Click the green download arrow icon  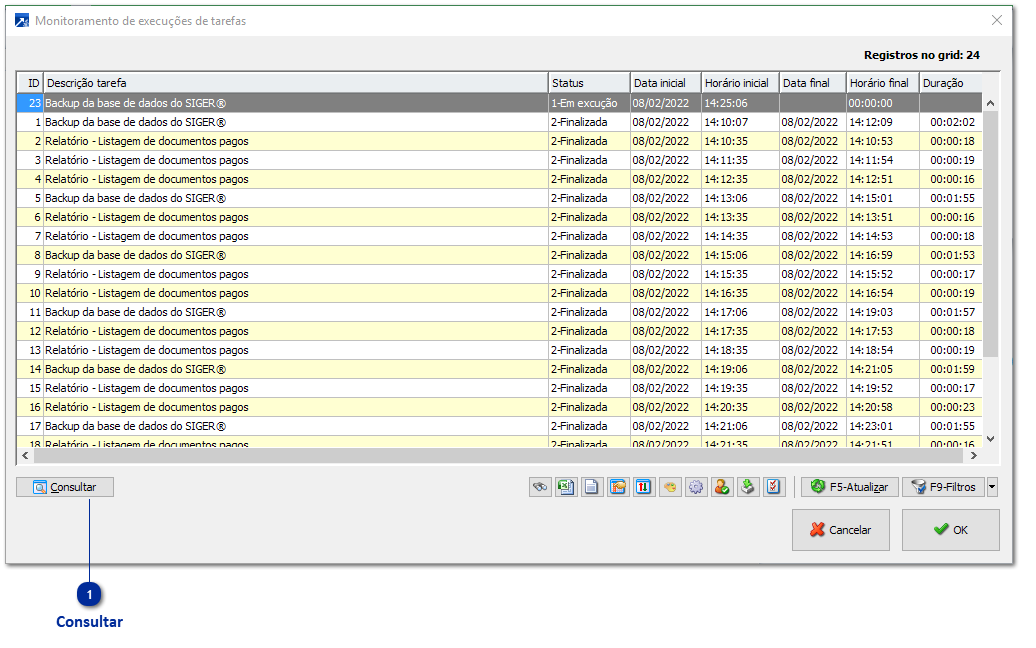(x=747, y=487)
